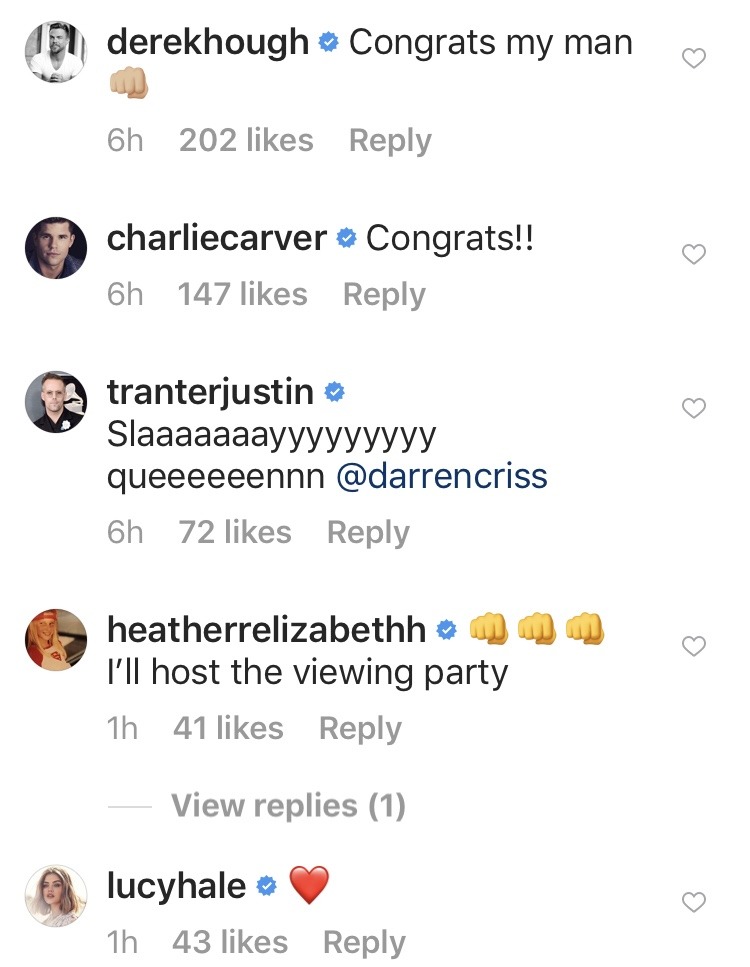Image resolution: width=750 pixels, height=967 pixels.
Task: Tap tranterjustin's profile photo
Action: click(x=56, y=401)
